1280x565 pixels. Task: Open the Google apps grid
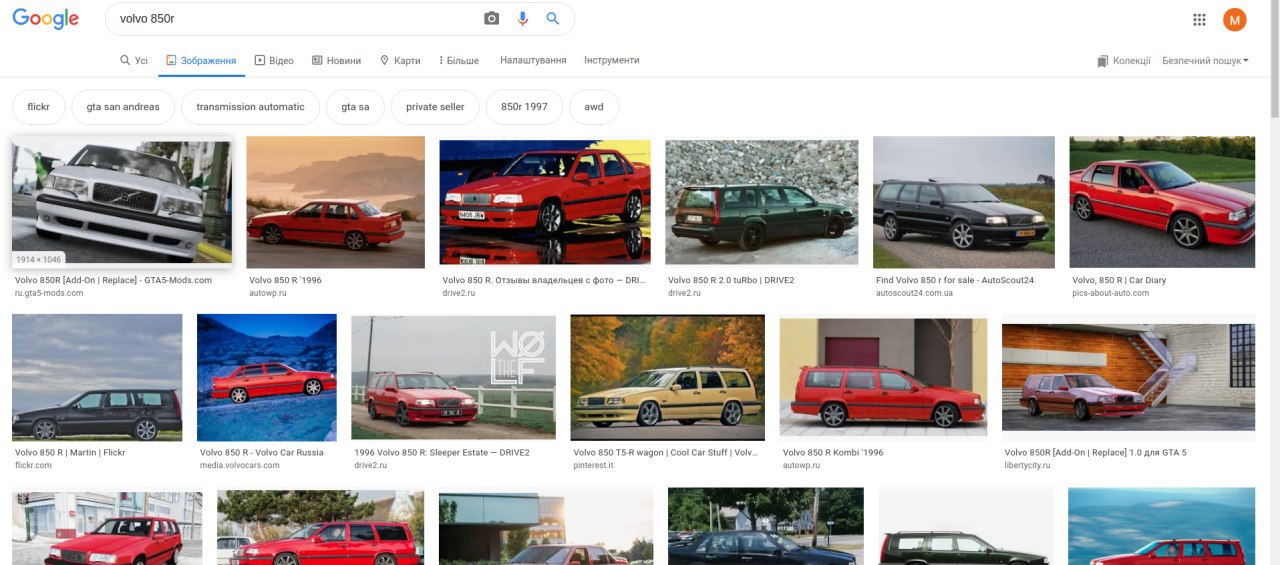(1200, 19)
